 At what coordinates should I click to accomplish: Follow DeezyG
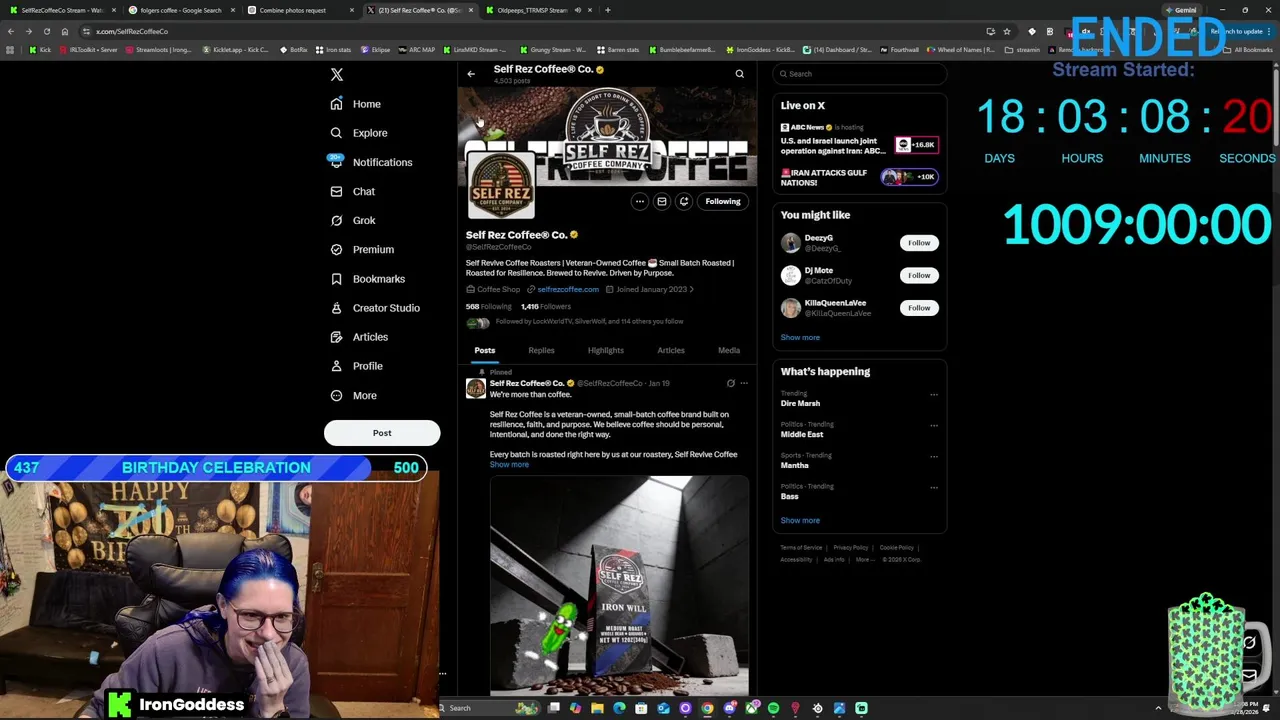click(x=919, y=243)
